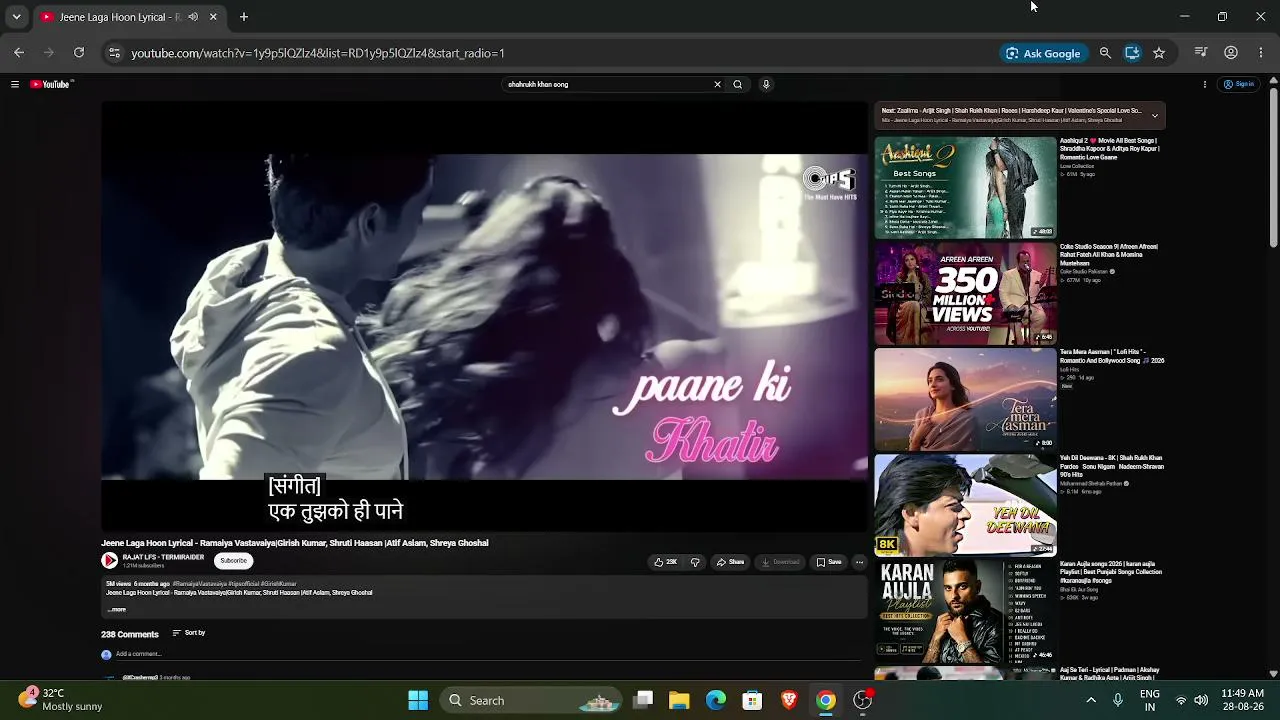Open Brave browser from taskbar
Screen dimensions: 1280x720
789,700
